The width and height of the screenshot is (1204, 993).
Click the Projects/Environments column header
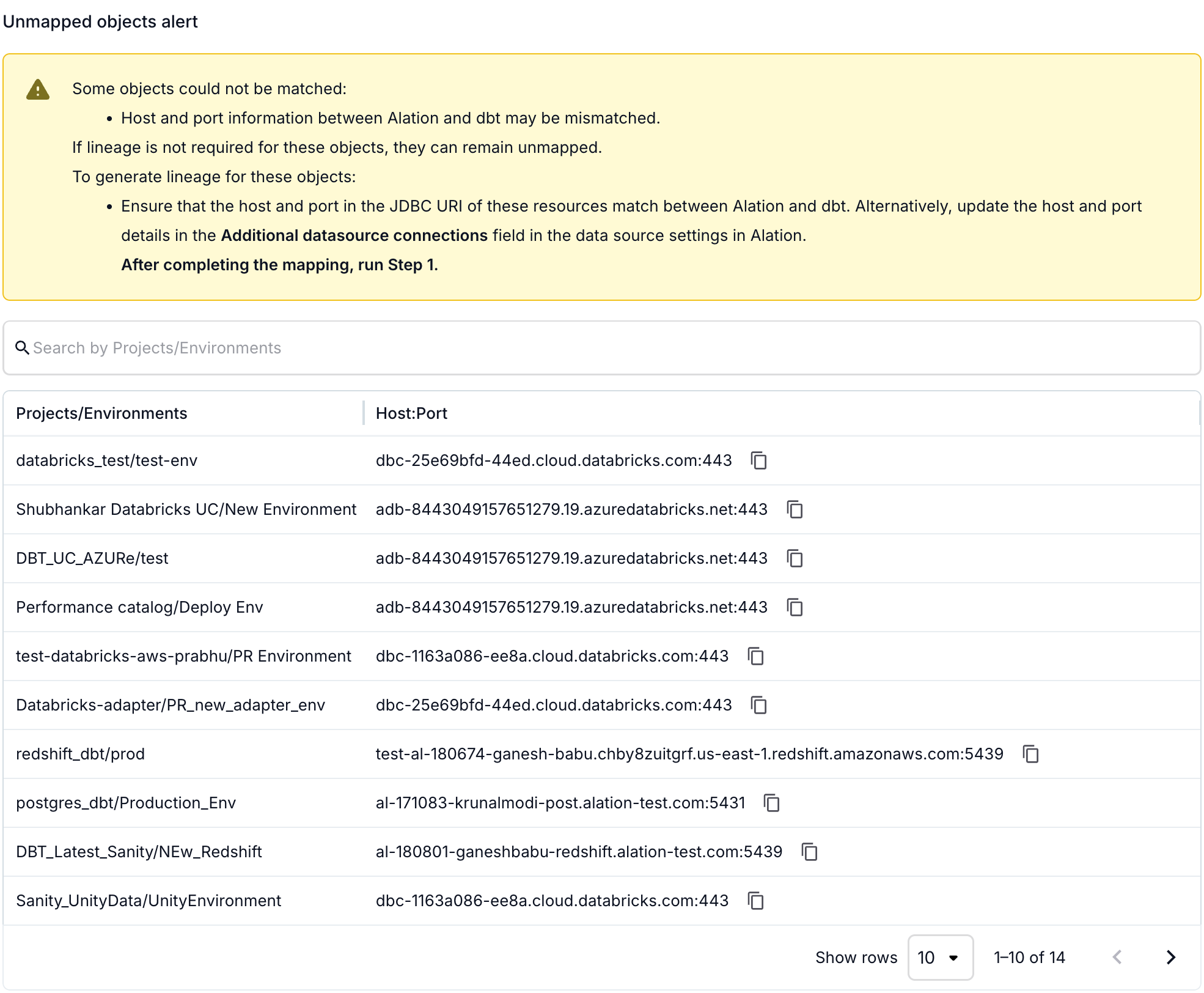[101, 413]
